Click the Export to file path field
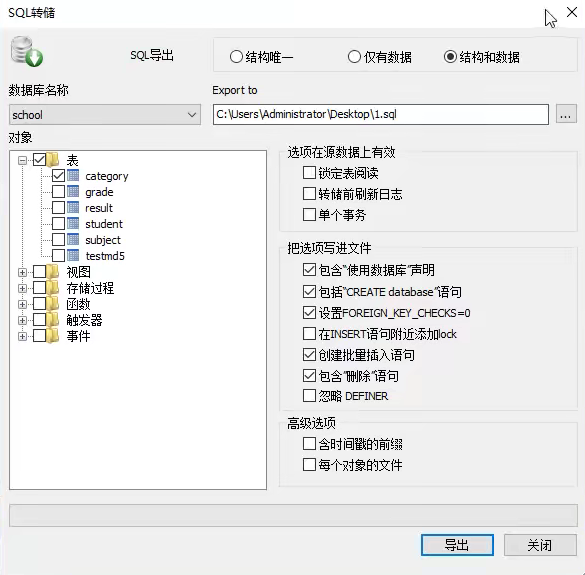 (x=381, y=114)
